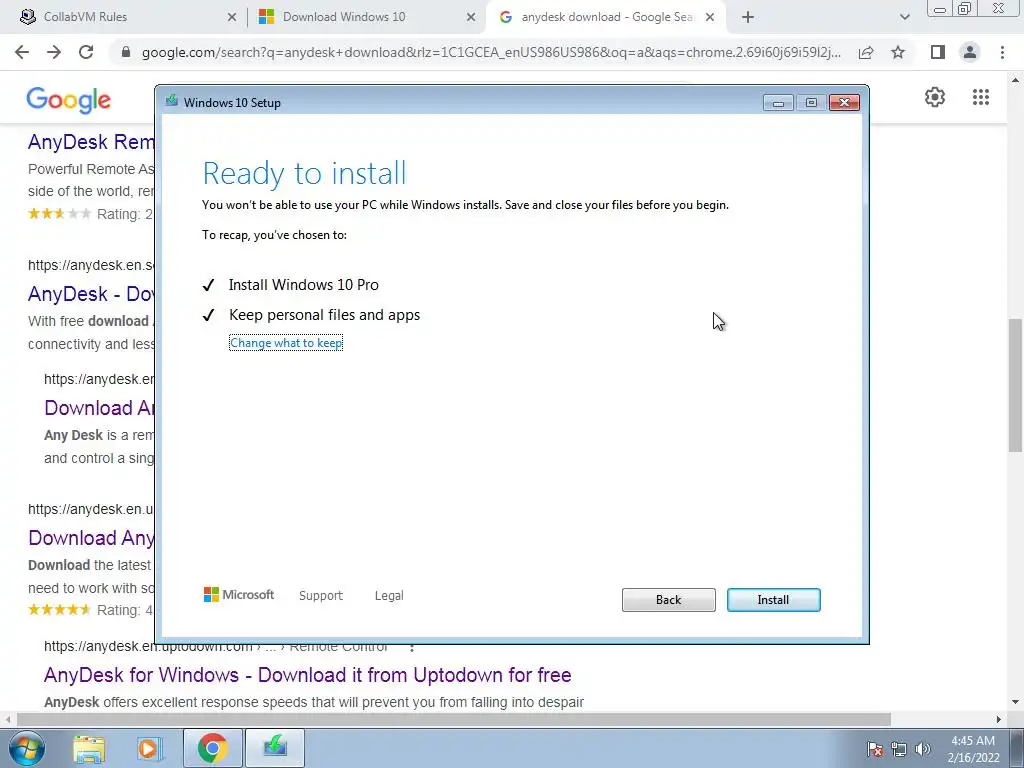Open Chrome tab search dropdown arrow
The image size is (1024, 768).
[x=904, y=18]
